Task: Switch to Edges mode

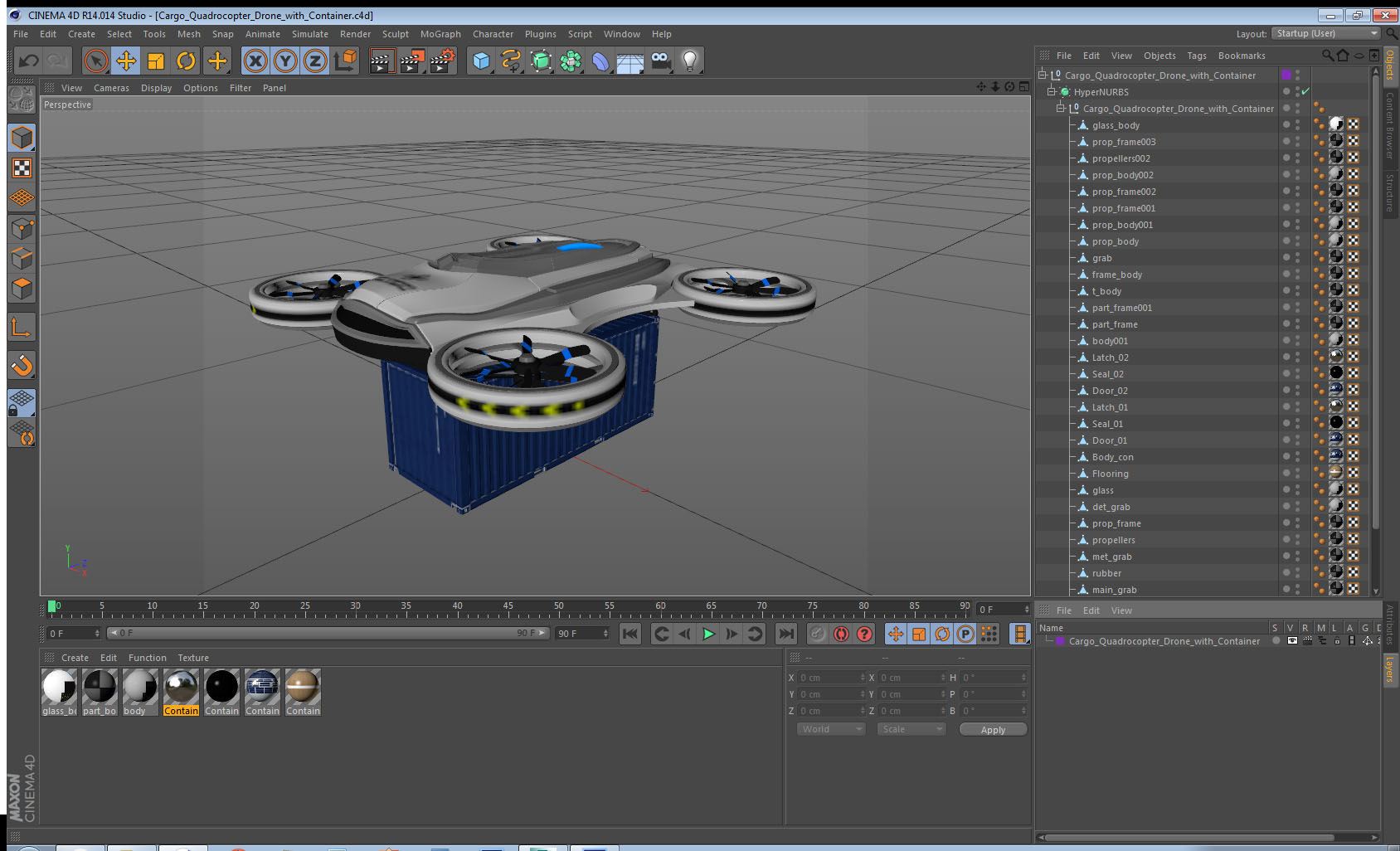Action: (22, 258)
